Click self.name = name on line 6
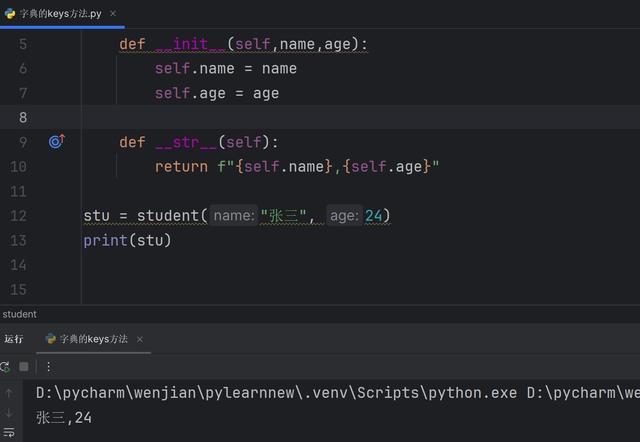 click(x=226, y=69)
